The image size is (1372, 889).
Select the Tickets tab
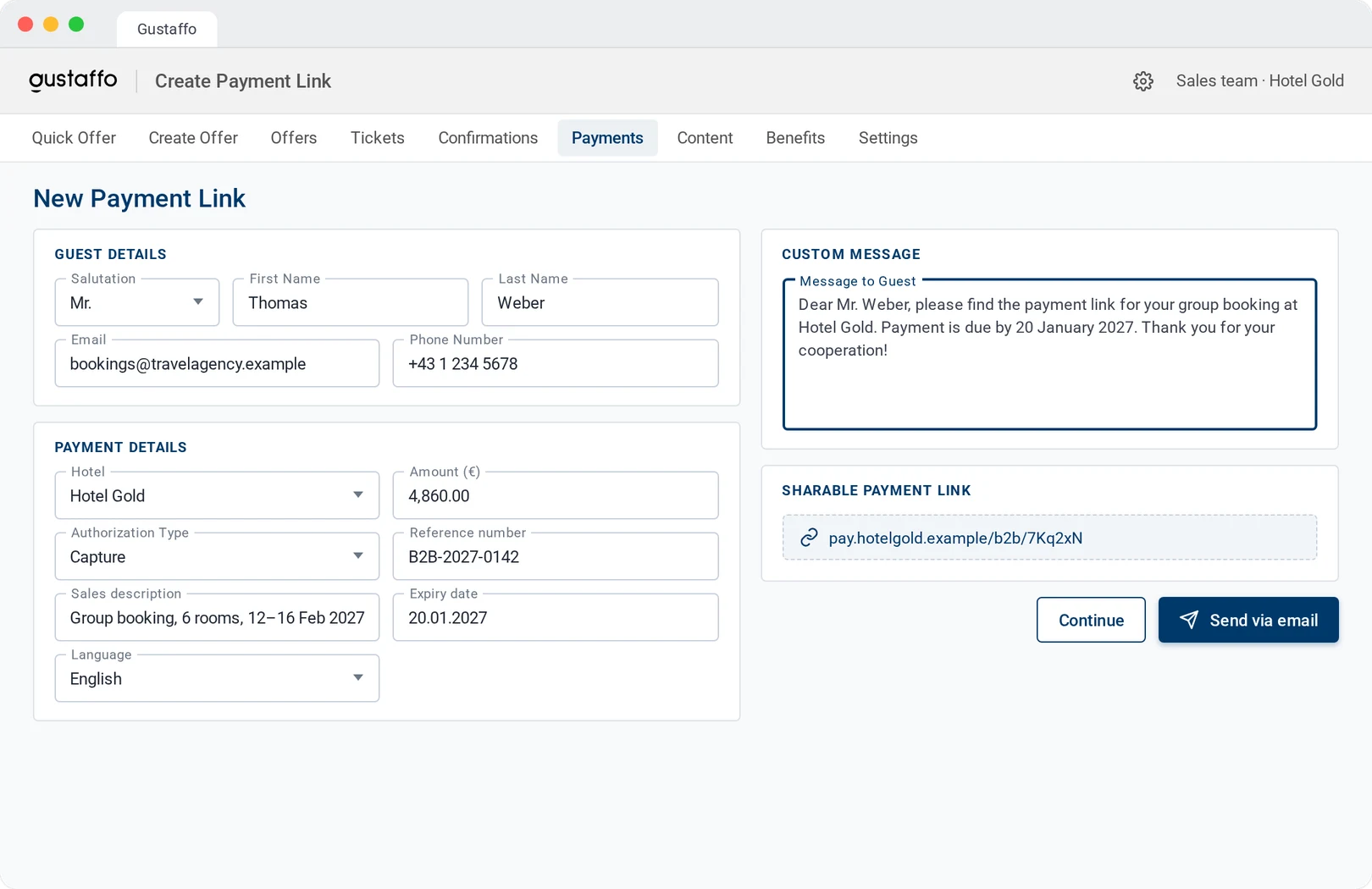(x=378, y=138)
